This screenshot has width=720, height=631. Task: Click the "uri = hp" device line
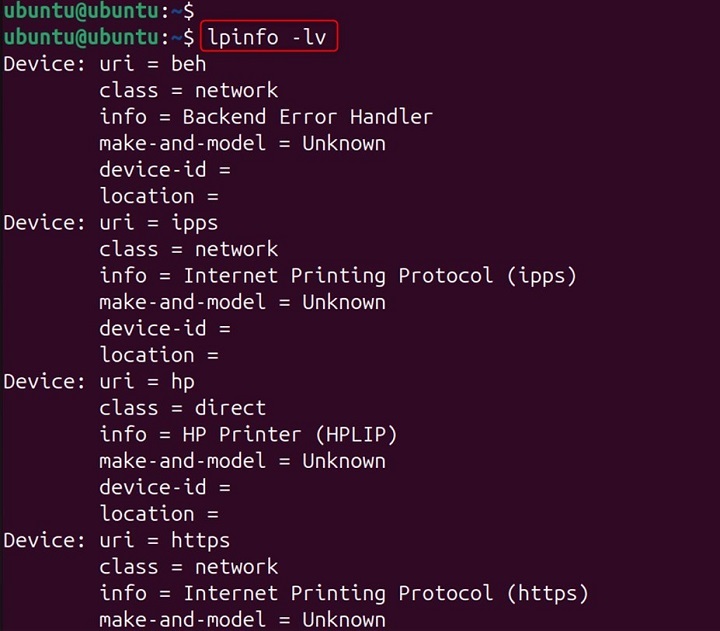pos(146,381)
